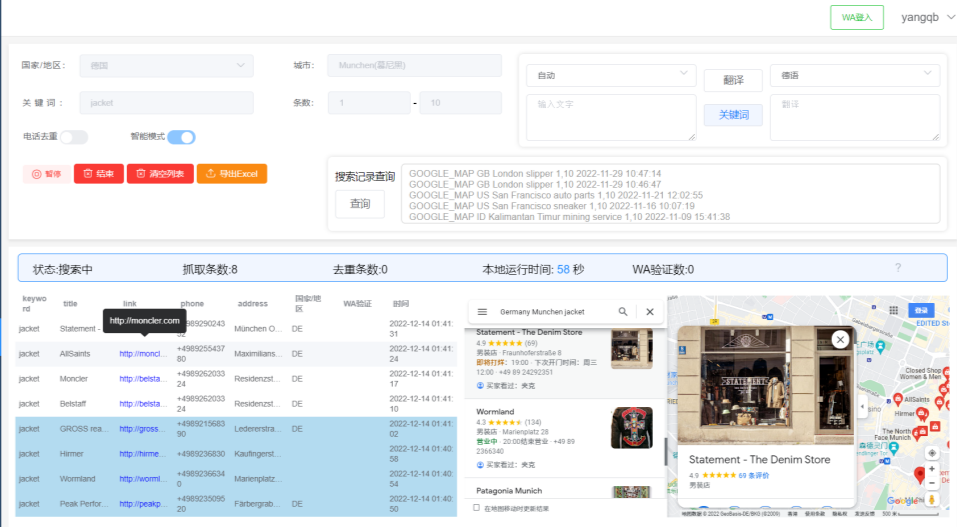Click the address column header

click(252, 303)
